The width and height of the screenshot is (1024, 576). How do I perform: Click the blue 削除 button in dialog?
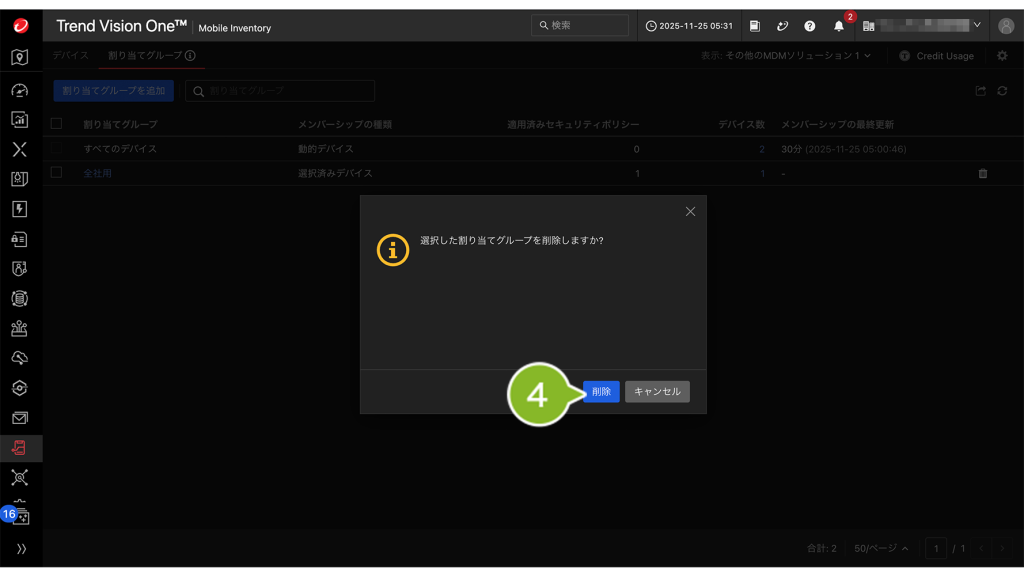[x=601, y=392]
